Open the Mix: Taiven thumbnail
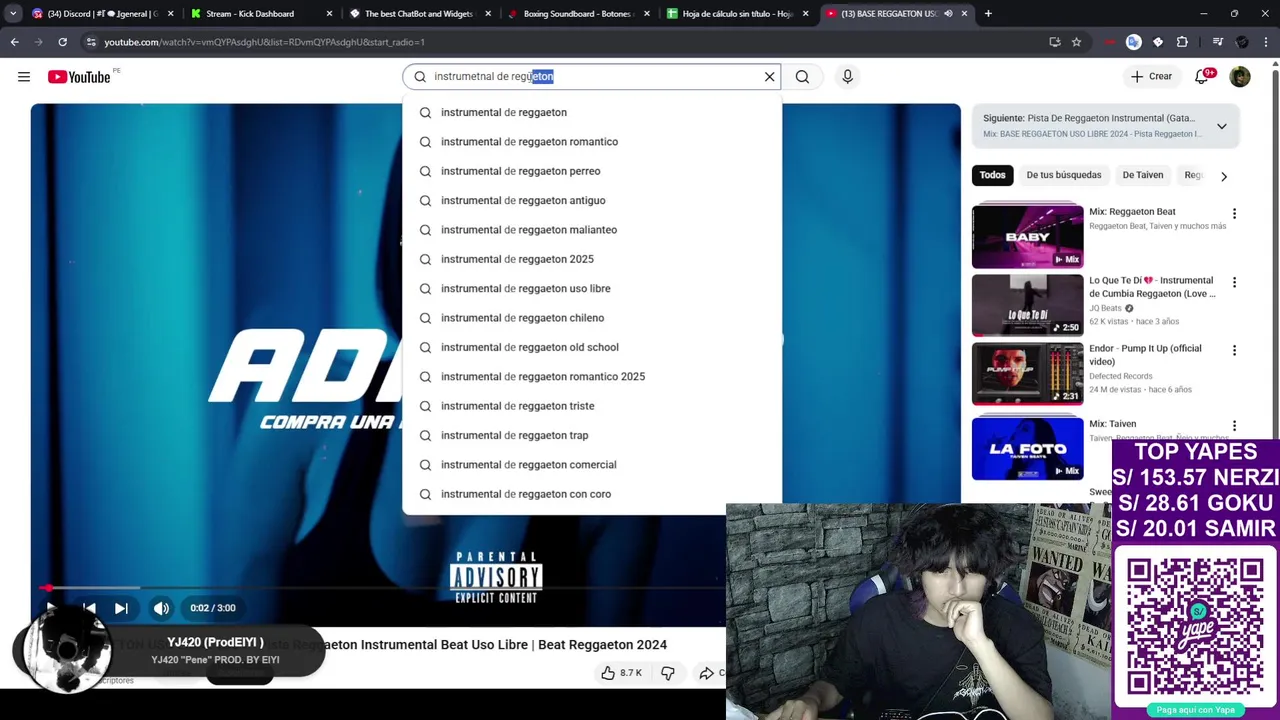Screen dimensions: 1280x720 tap(1027, 448)
